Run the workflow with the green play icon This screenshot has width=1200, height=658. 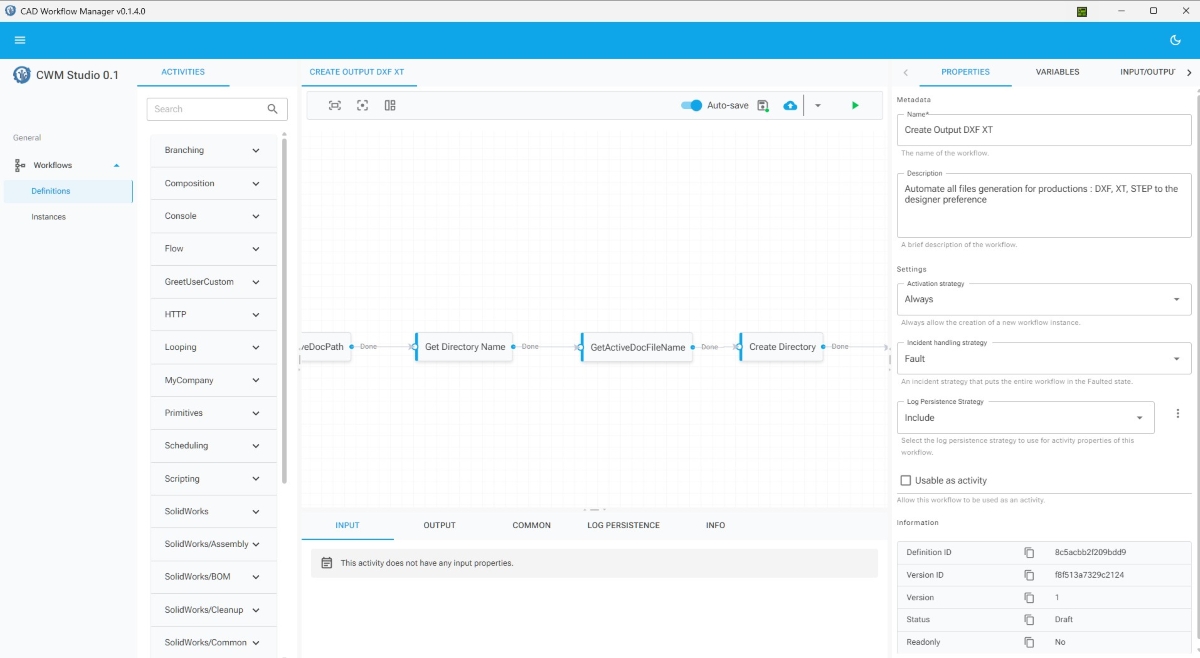click(853, 104)
